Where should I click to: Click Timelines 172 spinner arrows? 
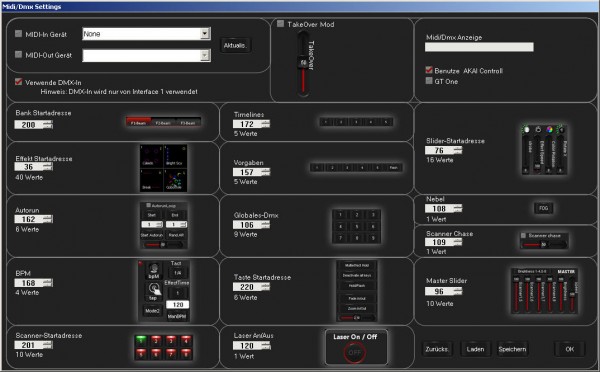pos(266,124)
